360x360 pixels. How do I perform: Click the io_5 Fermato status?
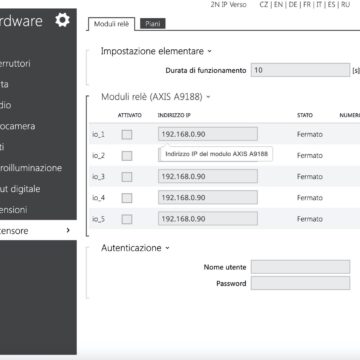pos(310,219)
